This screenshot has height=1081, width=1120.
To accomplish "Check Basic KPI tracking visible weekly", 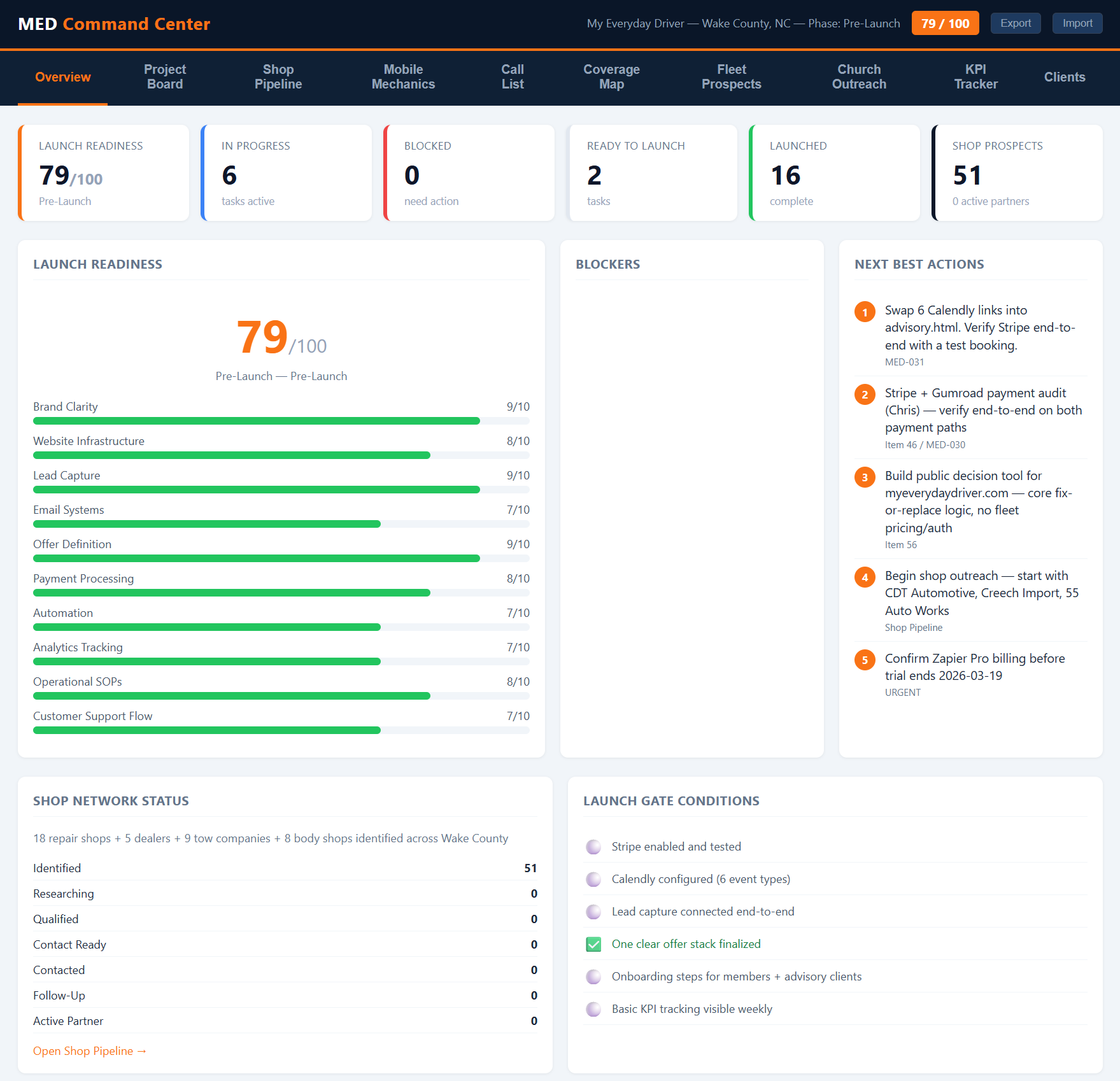I will click(593, 1009).
